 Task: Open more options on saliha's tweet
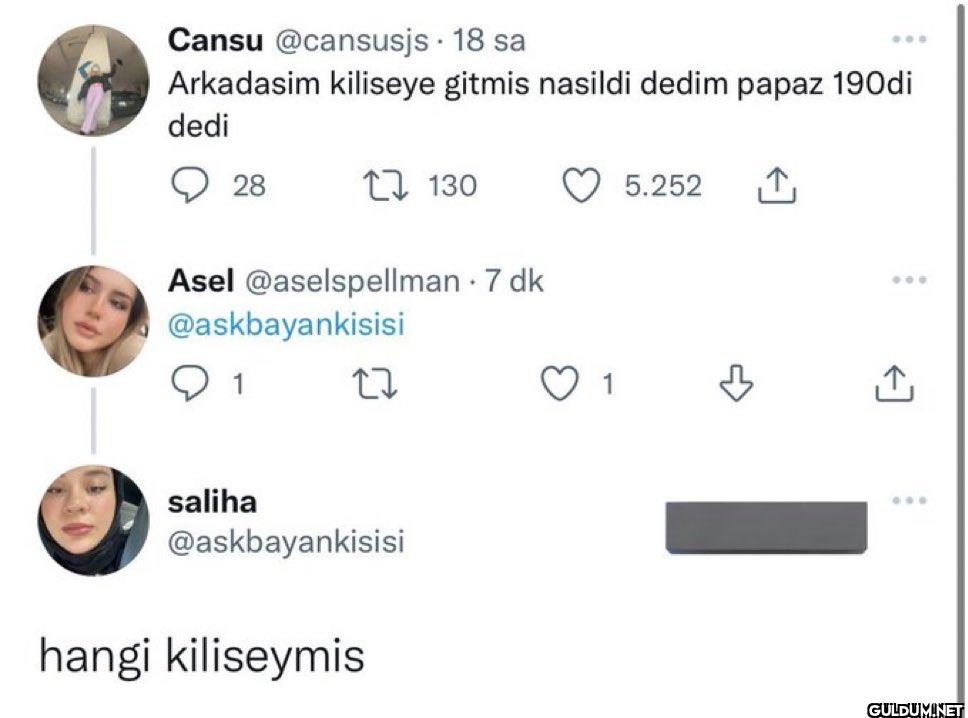910,500
